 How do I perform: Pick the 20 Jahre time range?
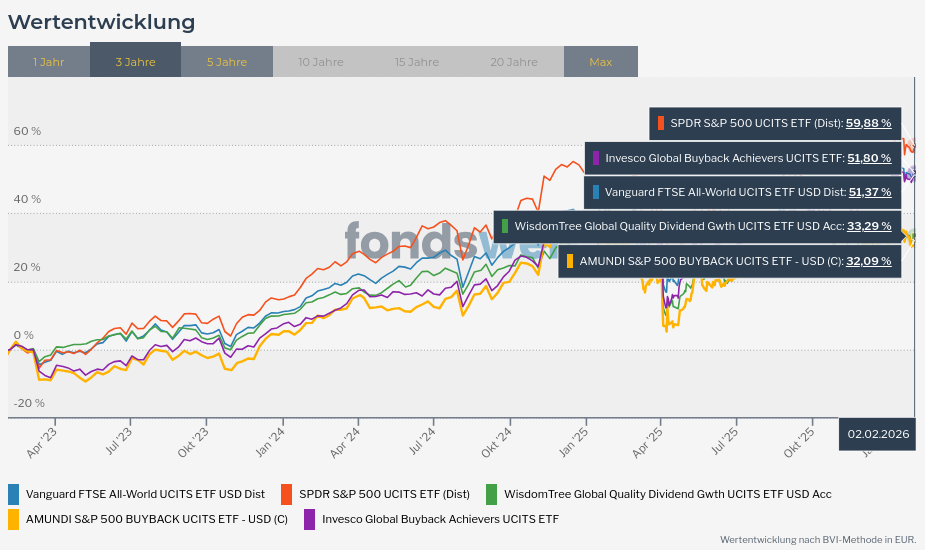[x=514, y=61]
